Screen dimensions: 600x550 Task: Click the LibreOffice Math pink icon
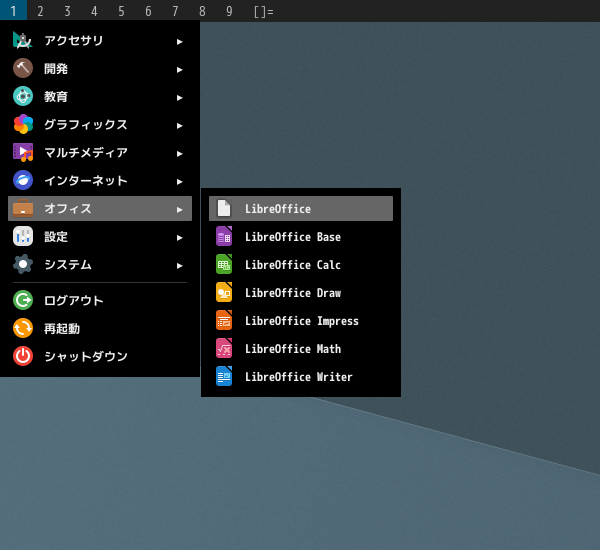224,349
